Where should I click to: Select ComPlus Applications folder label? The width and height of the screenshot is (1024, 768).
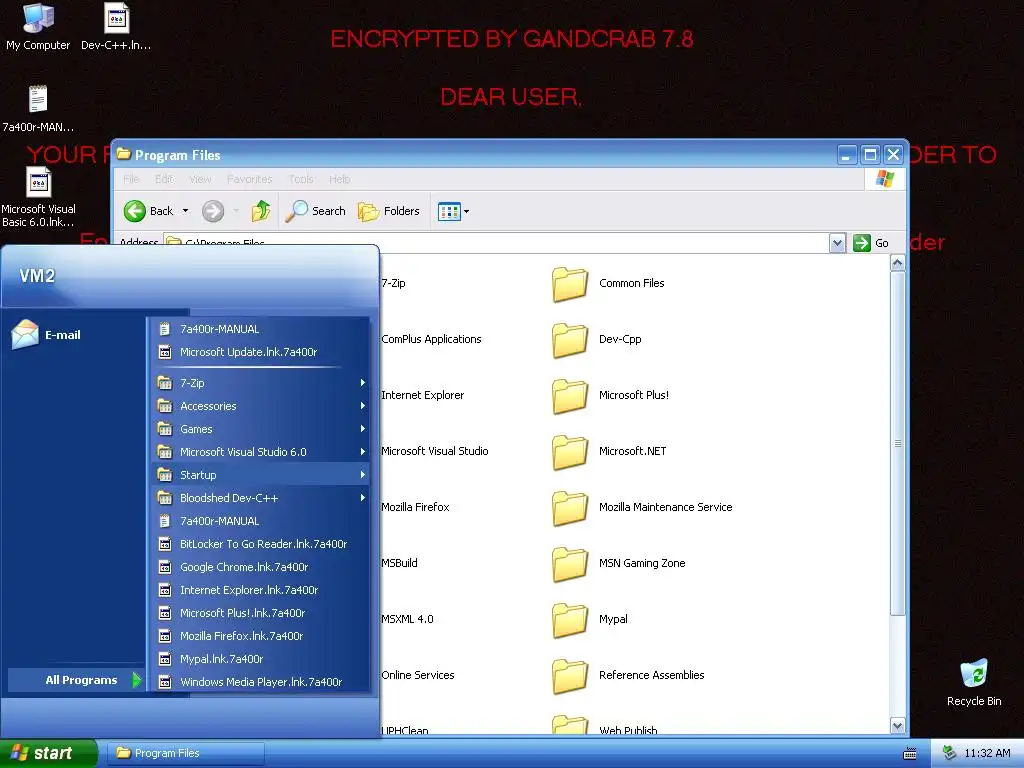[431, 340]
